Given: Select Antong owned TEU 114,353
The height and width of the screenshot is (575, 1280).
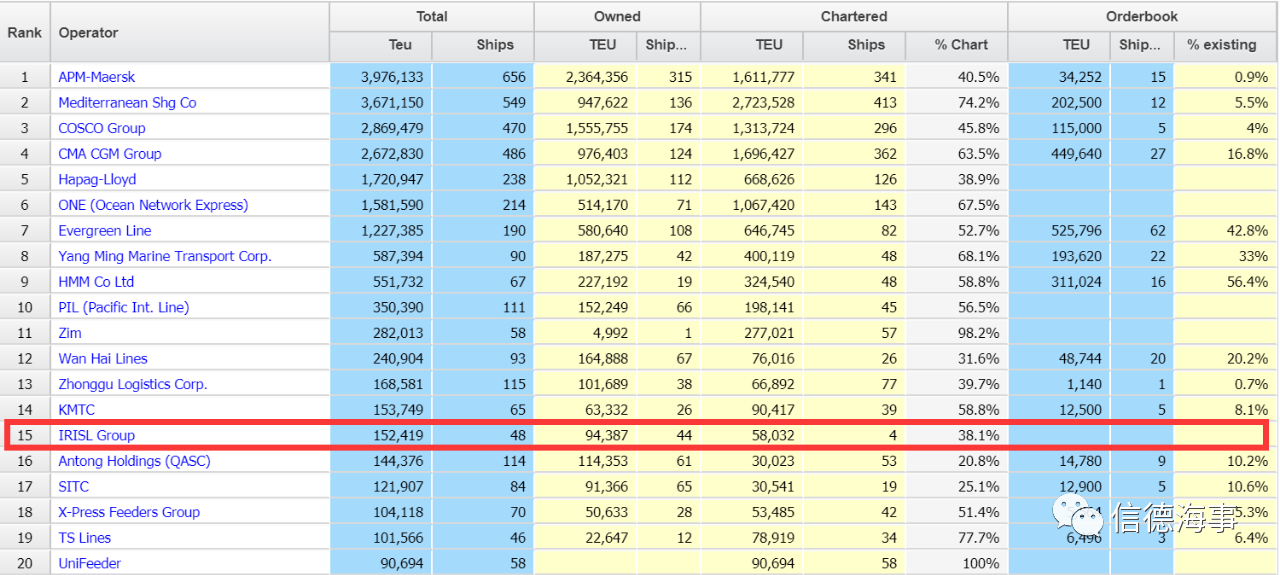Looking at the screenshot, I should pos(602,461).
